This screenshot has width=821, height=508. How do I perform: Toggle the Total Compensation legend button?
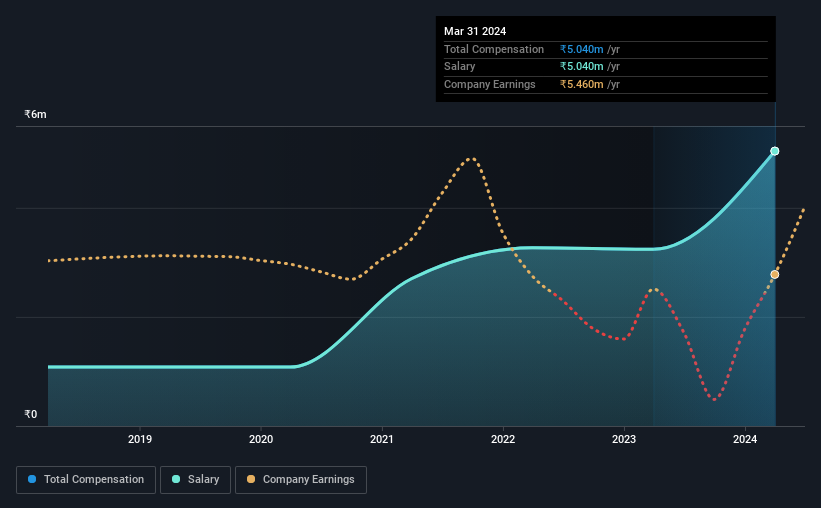(x=86, y=479)
